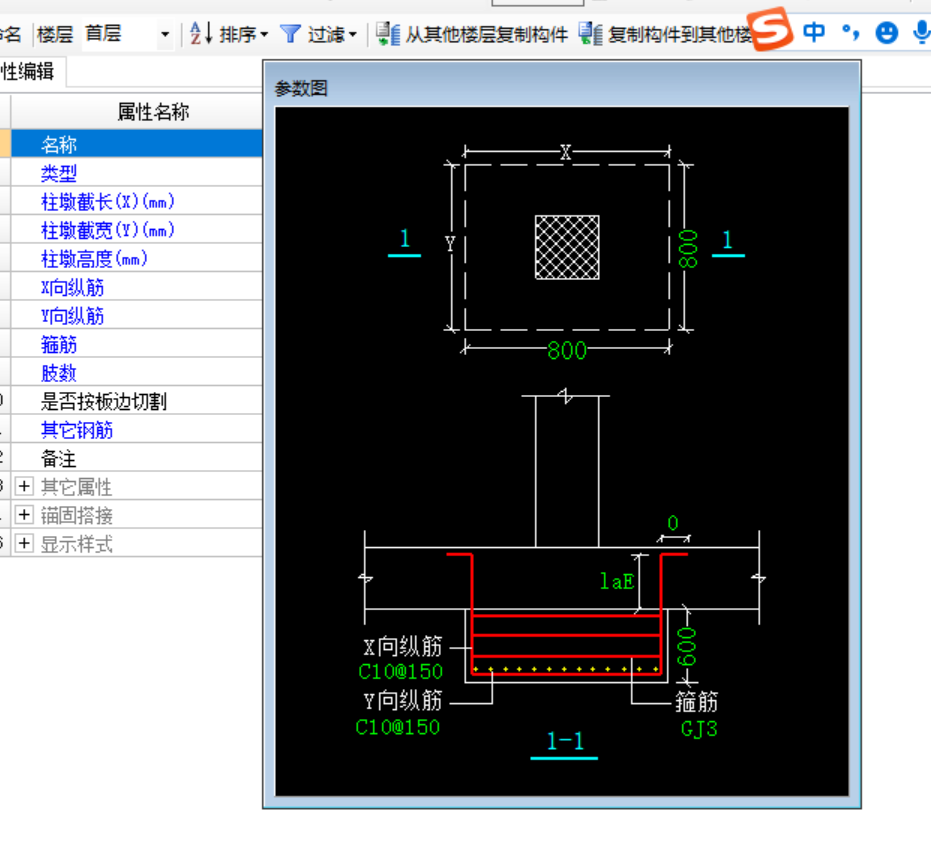Open the 排序 sort dropdown

click(x=243, y=34)
